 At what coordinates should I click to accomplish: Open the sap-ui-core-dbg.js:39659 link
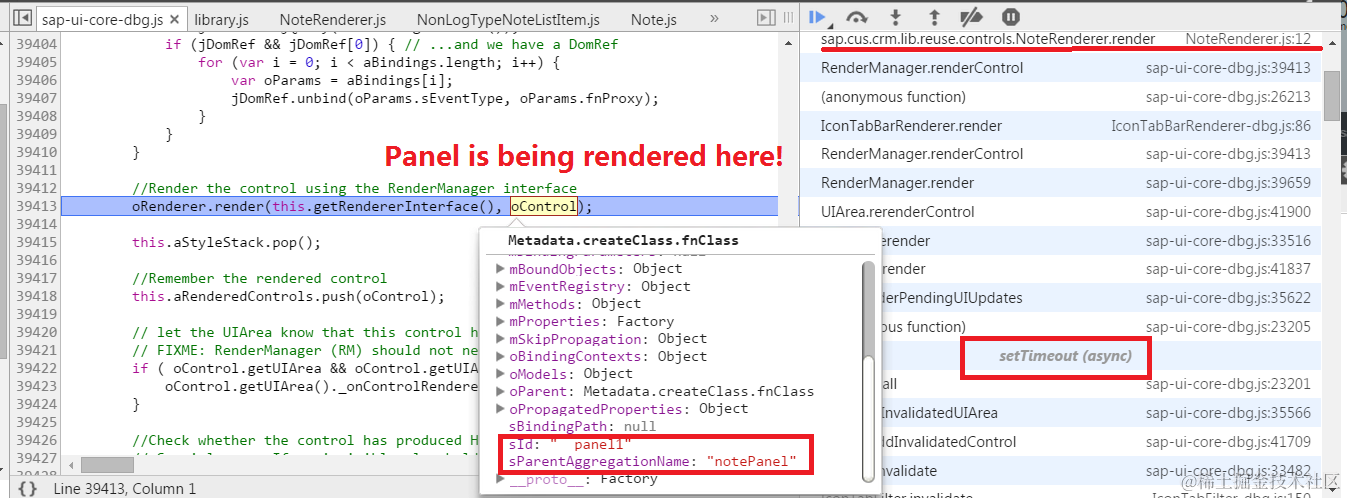[x=1228, y=183]
